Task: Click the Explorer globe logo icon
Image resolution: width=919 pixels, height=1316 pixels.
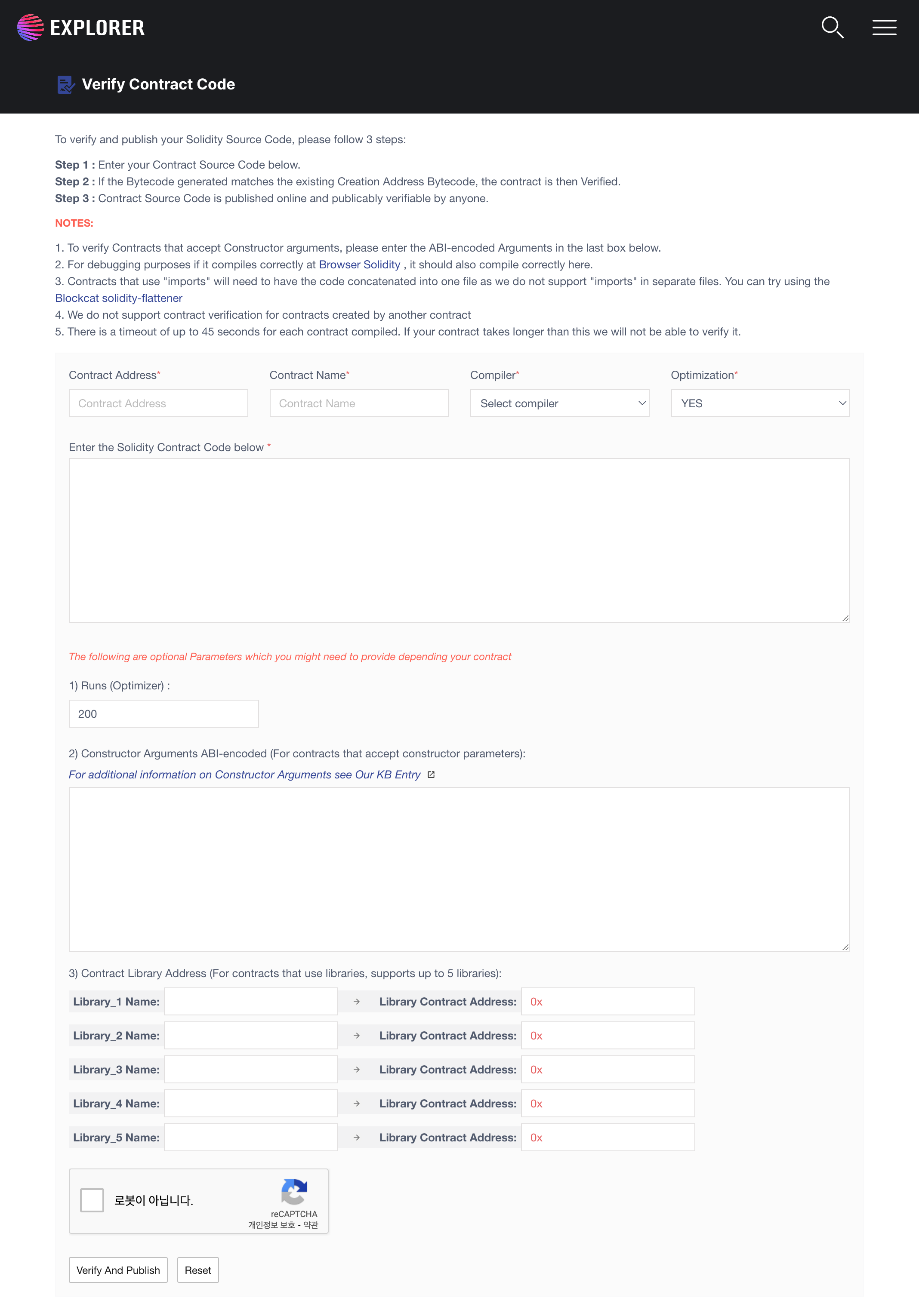Action: coord(31,28)
